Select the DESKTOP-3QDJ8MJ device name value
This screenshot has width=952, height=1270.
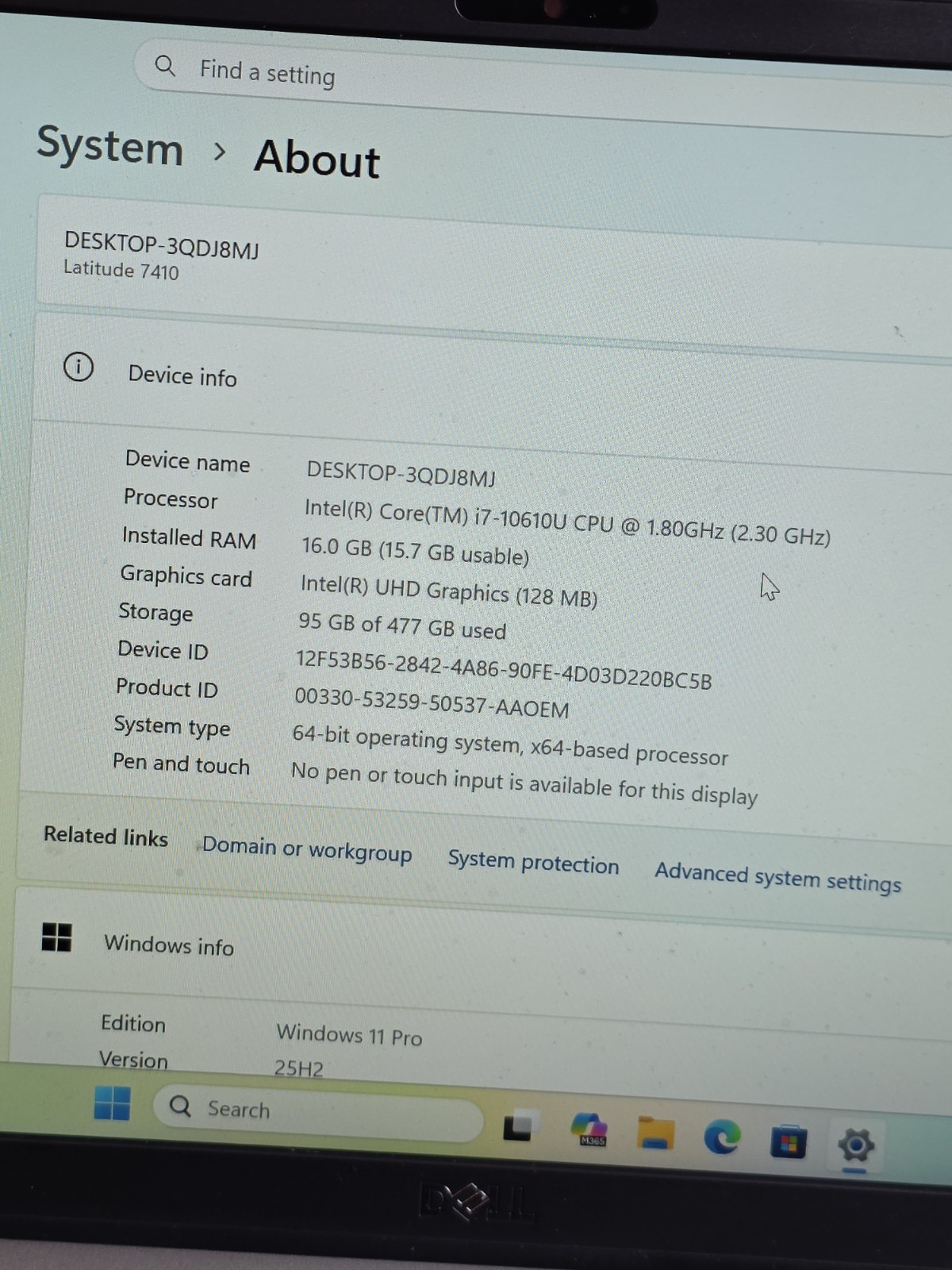401,474
